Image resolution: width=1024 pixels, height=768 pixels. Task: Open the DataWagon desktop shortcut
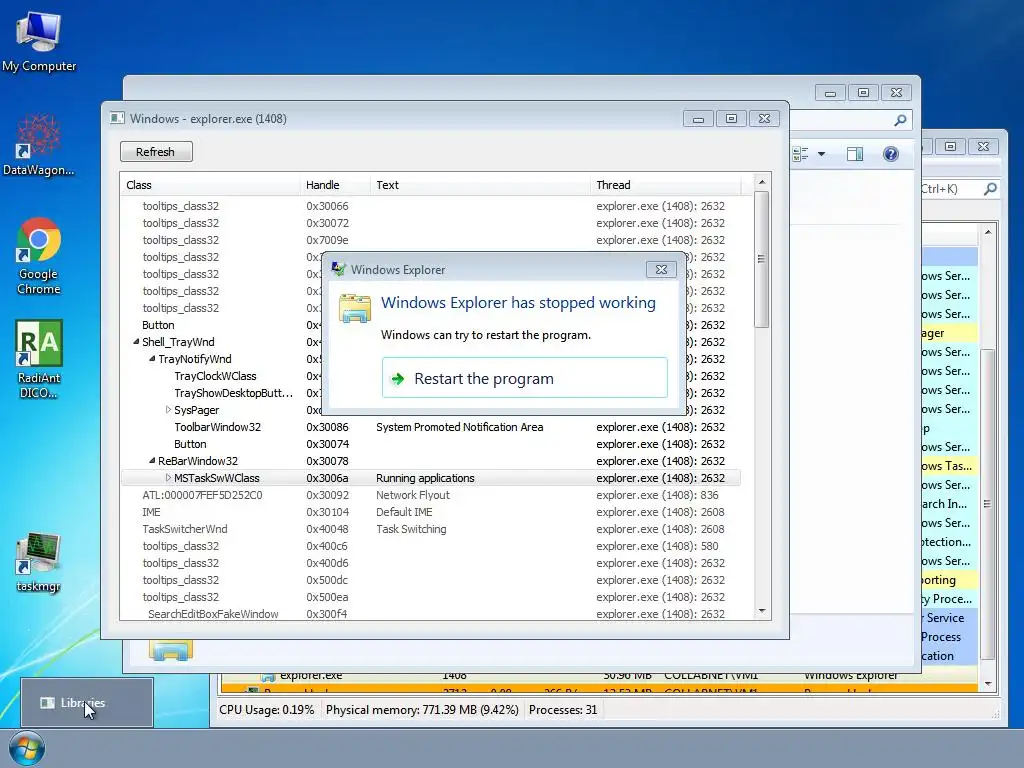[x=39, y=145]
